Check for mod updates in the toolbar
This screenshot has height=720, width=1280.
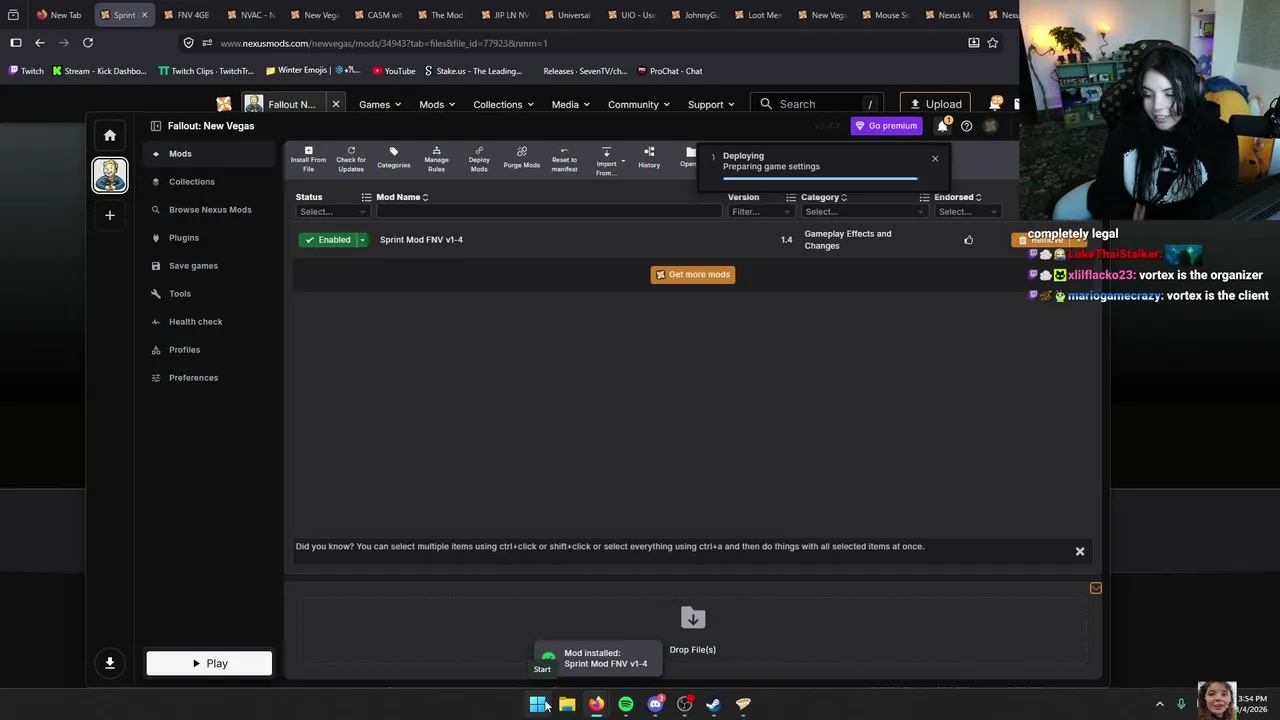click(x=351, y=159)
